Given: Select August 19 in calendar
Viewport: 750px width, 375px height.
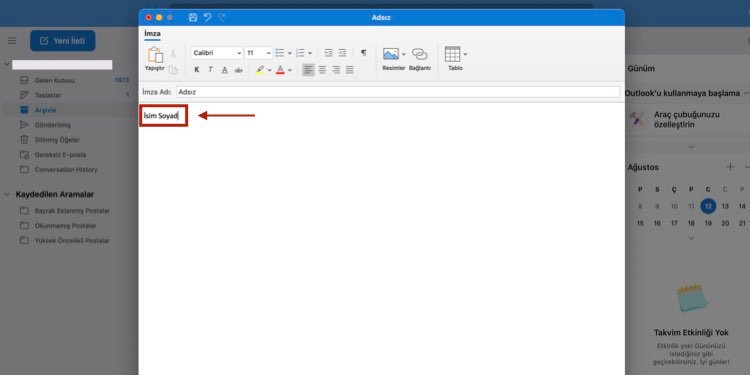Looking at the screenshot, I should tap(708, 223).
